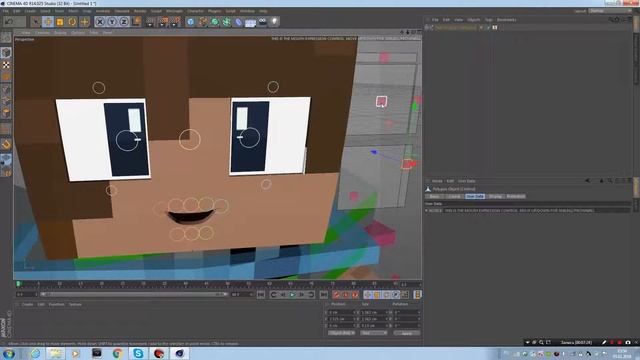Go to end of animation

point(324,295)
